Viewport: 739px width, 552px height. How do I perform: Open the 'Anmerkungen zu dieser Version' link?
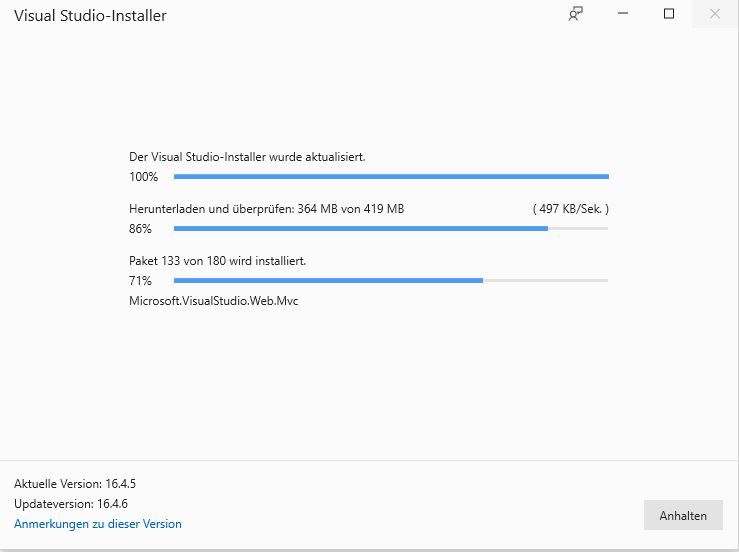click(98, 524)
